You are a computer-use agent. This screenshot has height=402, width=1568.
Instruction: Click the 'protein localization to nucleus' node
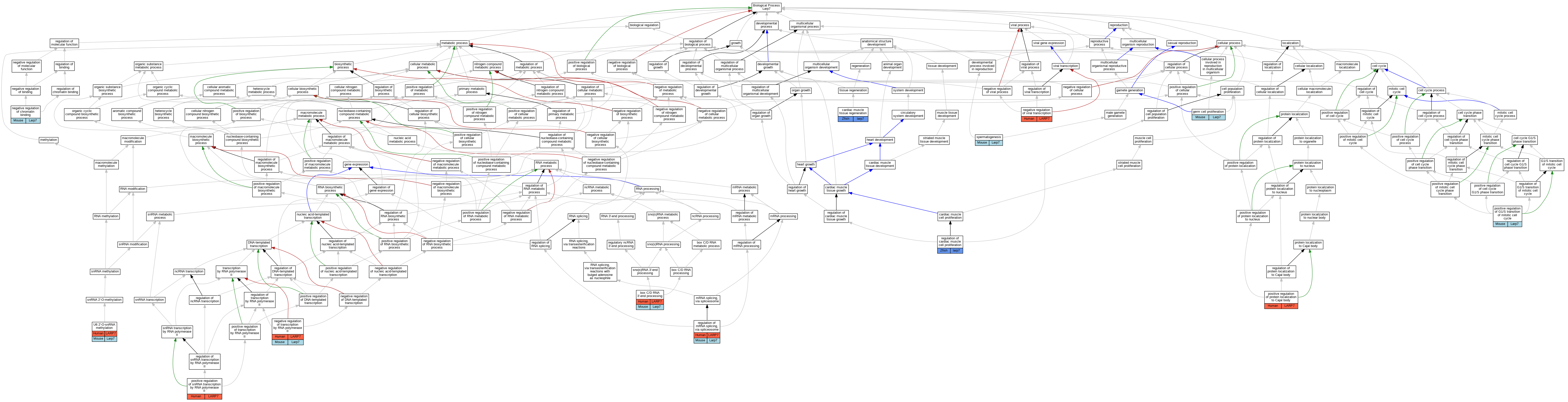[1308, 164]
